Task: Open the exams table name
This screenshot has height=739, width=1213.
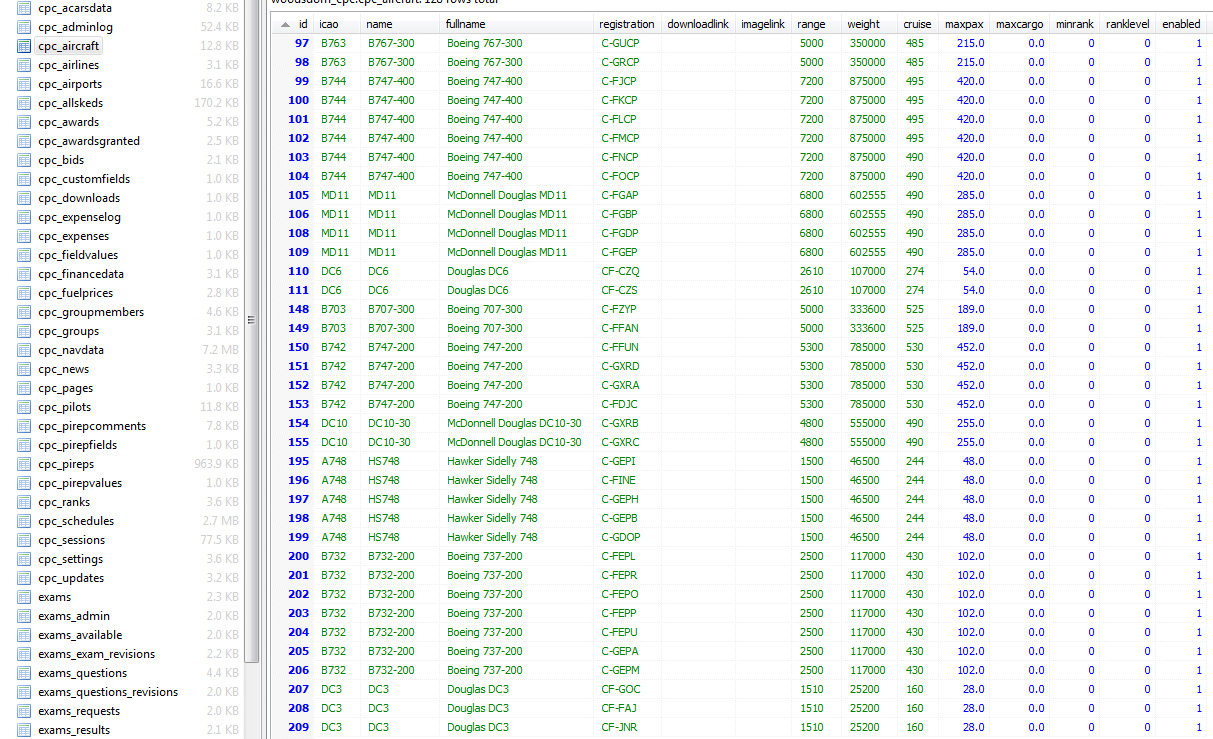Action: [x=54, y=597]
